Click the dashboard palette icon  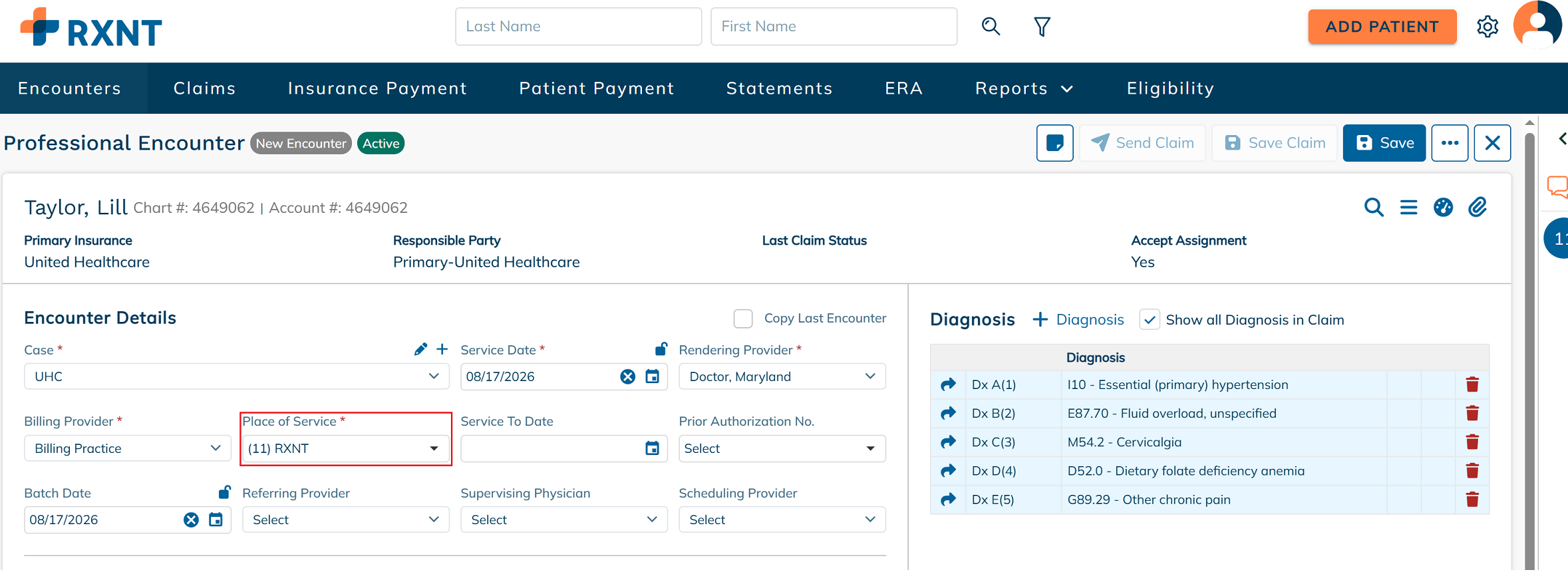coord(1443,208)
